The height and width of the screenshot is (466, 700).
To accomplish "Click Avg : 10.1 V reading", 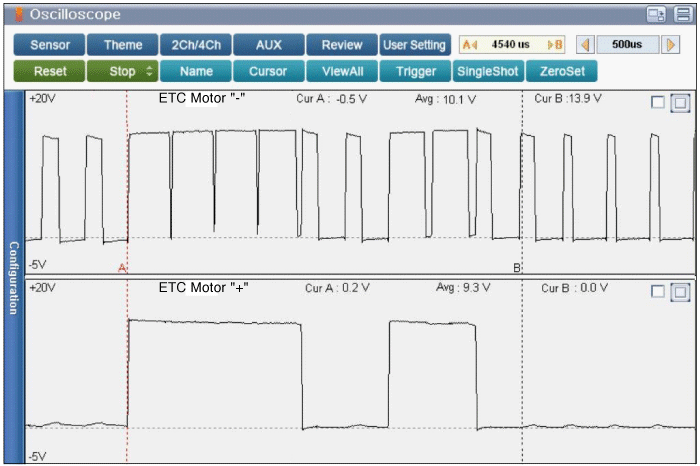I will coord(446,99).
